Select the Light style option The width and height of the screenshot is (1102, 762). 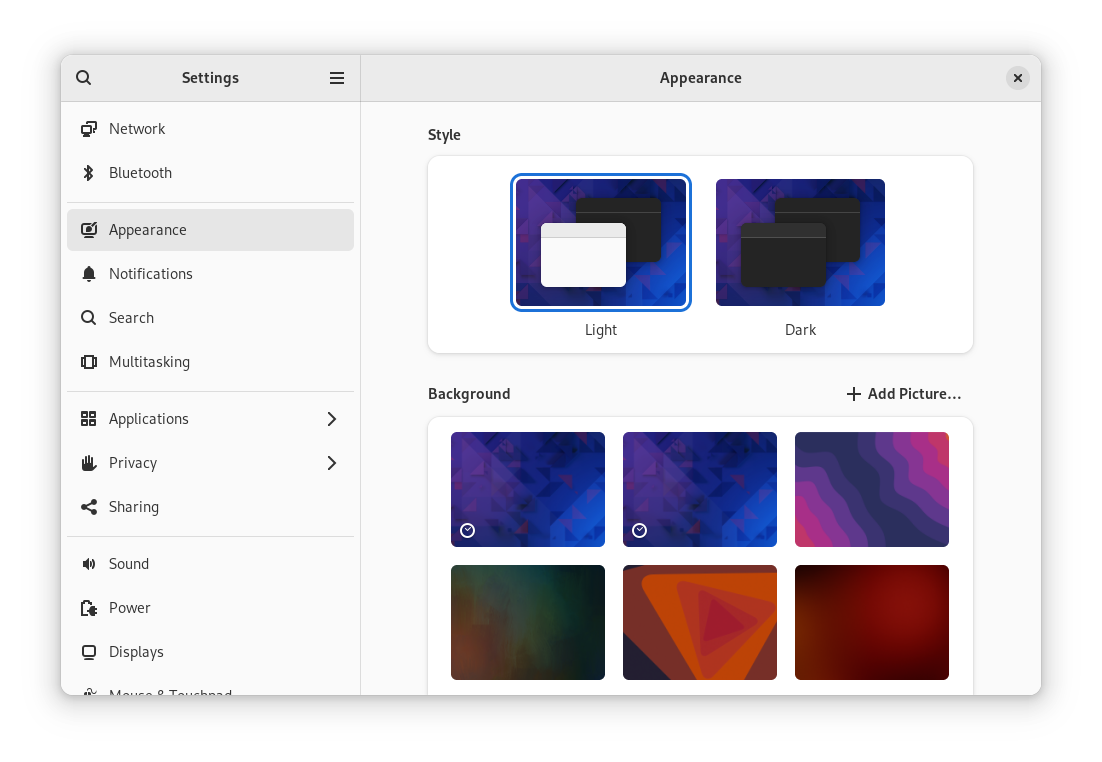coord(600,242)
